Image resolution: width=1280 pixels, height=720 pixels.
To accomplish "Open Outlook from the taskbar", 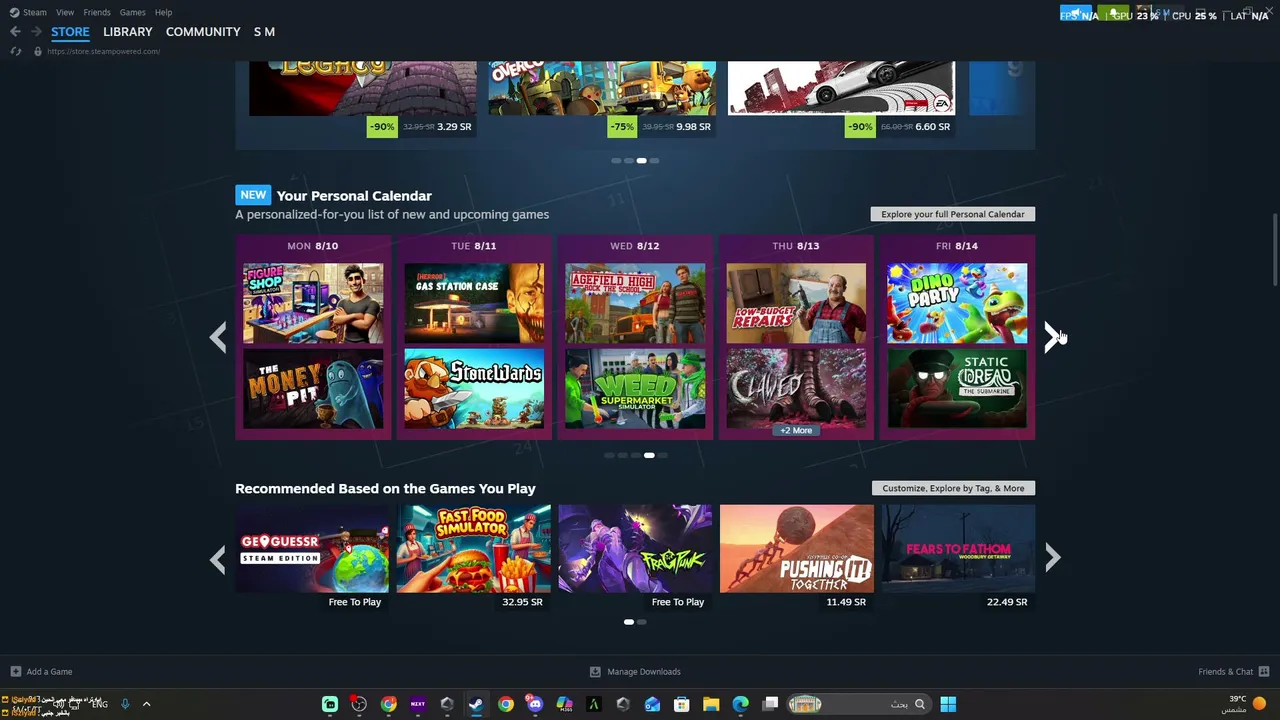I will pos(652,704).
